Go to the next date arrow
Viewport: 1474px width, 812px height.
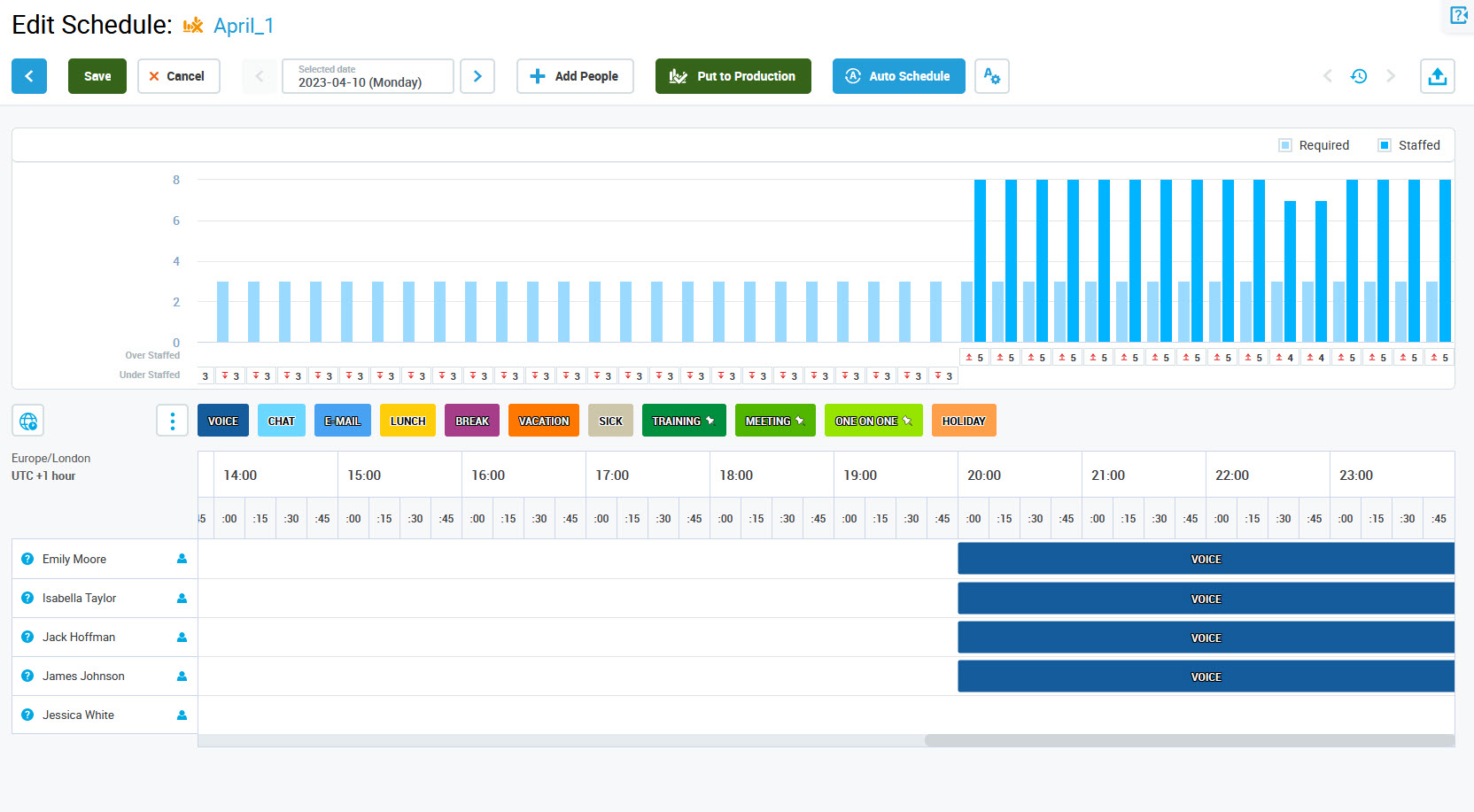[477, 76]
